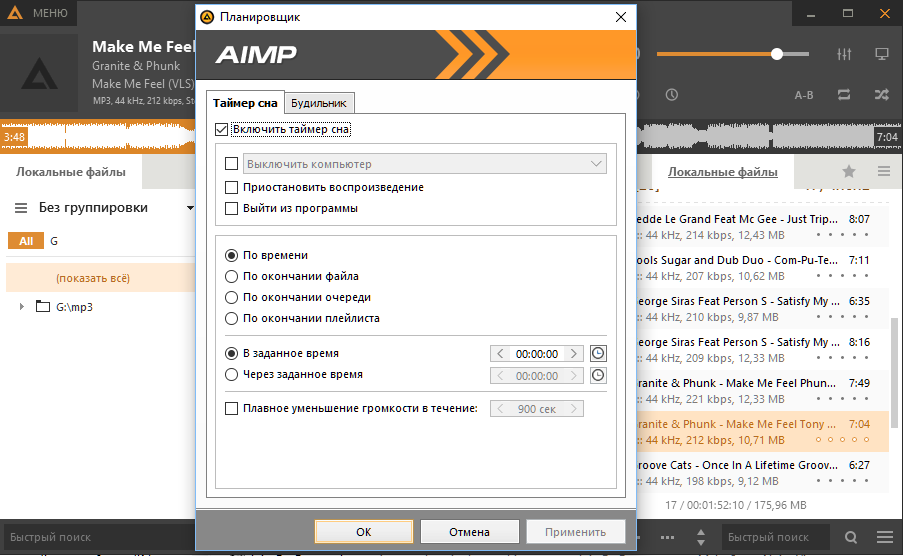Check 'Выйти из программы' option
The image size is (903, 556).
pos(232,208)
